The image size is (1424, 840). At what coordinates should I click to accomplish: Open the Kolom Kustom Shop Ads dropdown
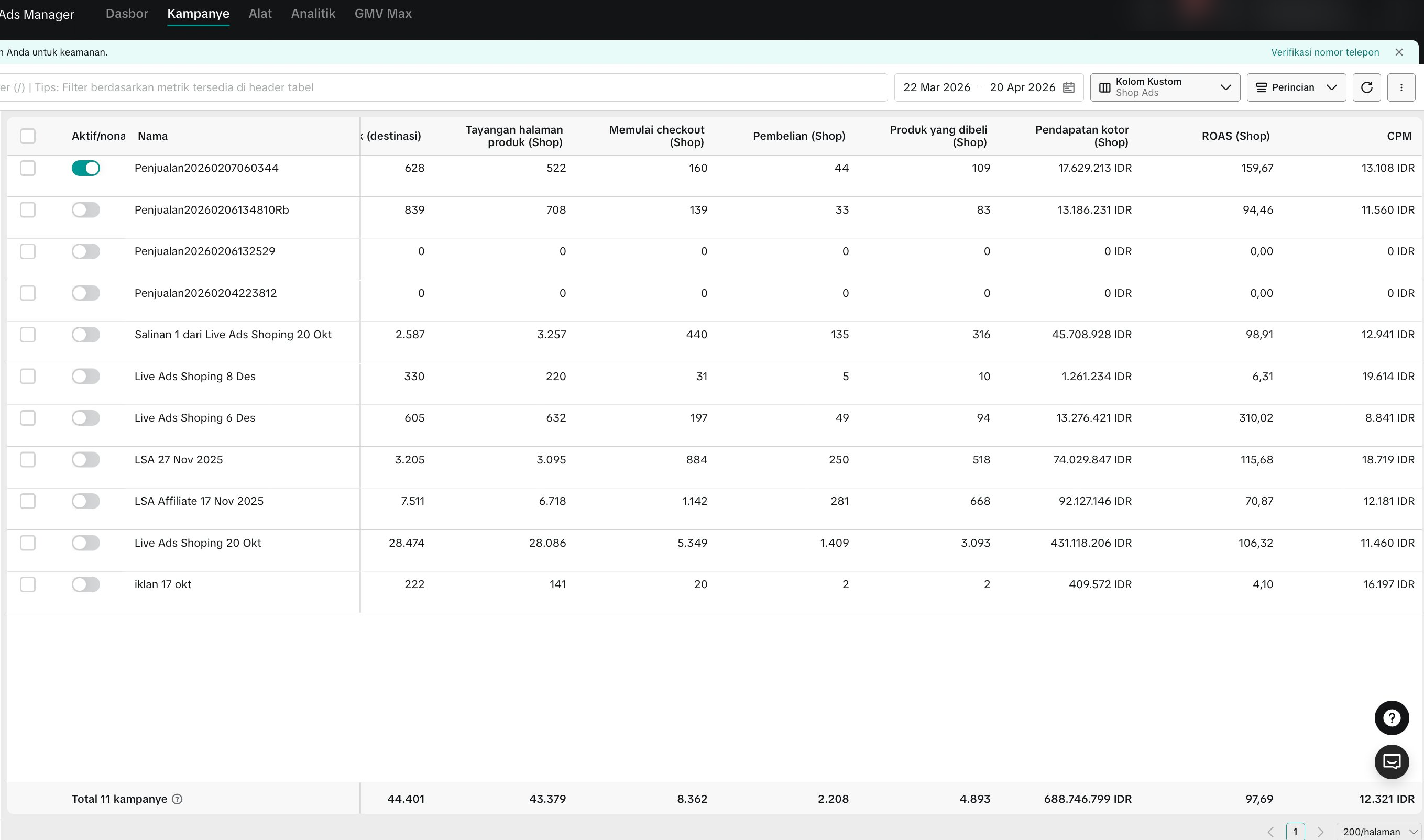click(x=1165, y=87)
